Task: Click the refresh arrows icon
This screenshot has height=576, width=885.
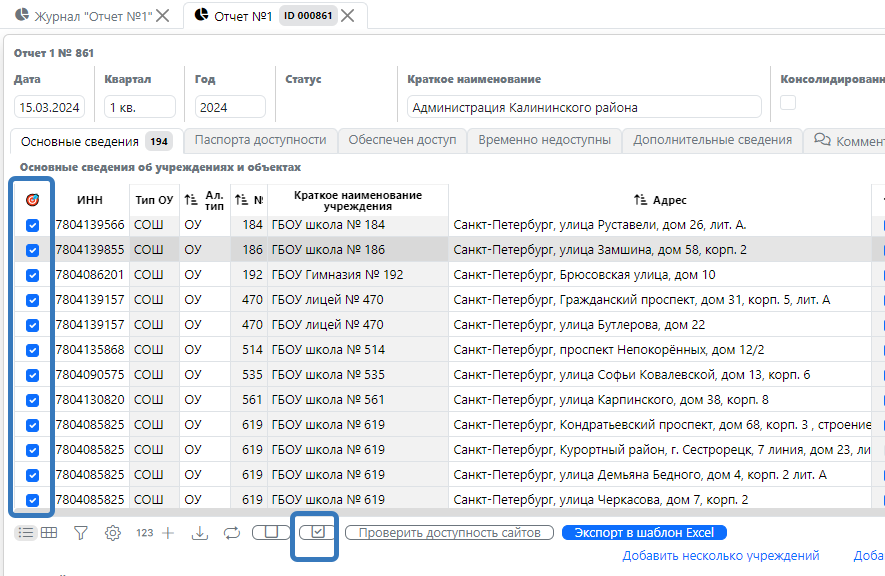Action: point(232,533)
